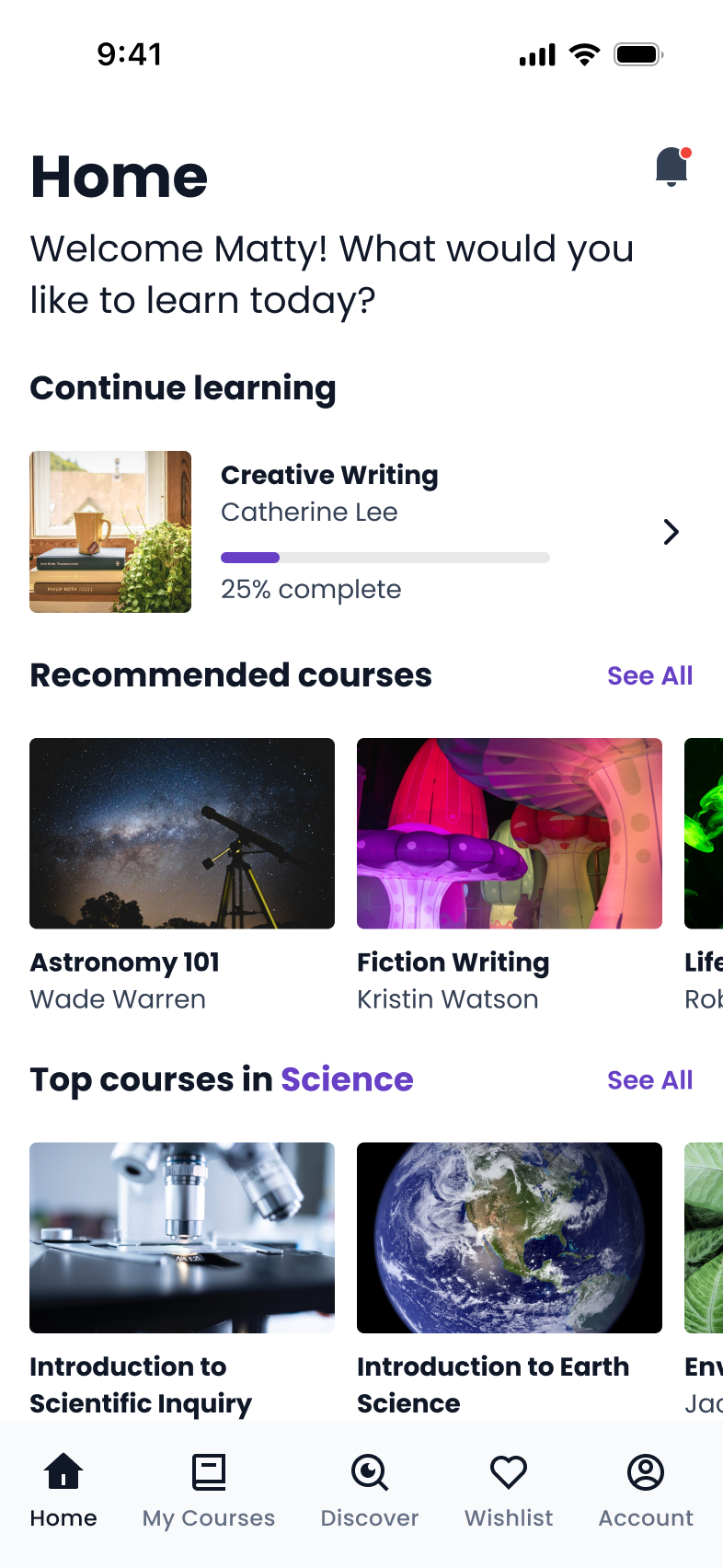Tap the Creative Writing progress bar

pyautogui.click(x=384, y=557)
